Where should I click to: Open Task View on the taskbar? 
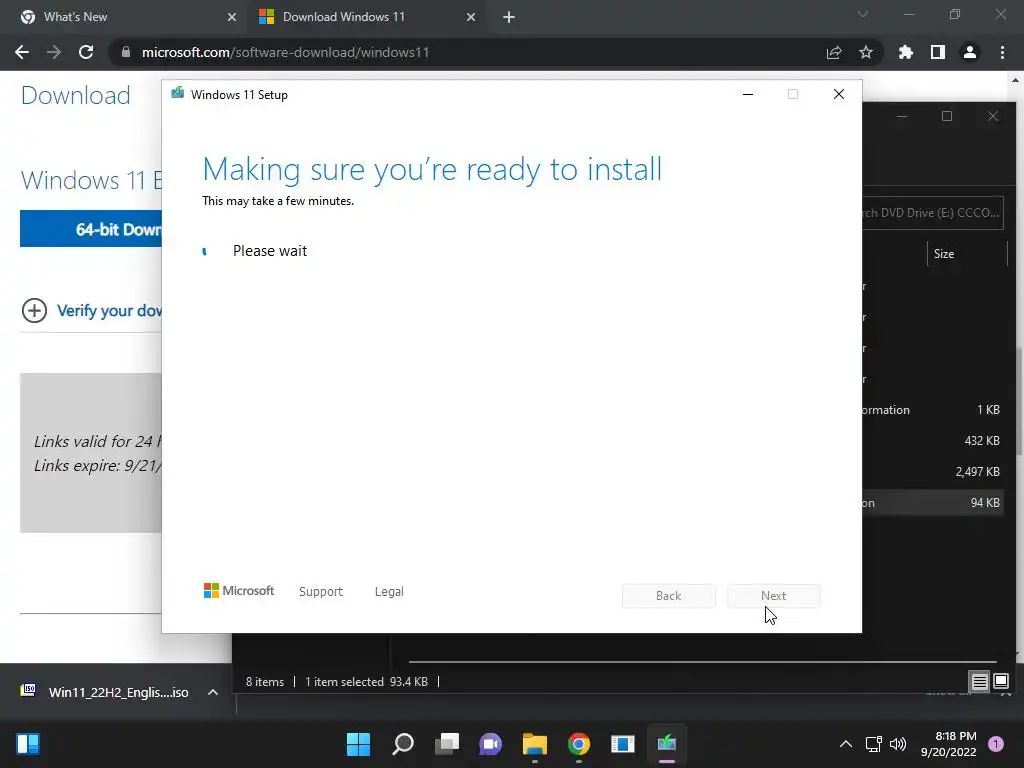(x=447, y=744)
